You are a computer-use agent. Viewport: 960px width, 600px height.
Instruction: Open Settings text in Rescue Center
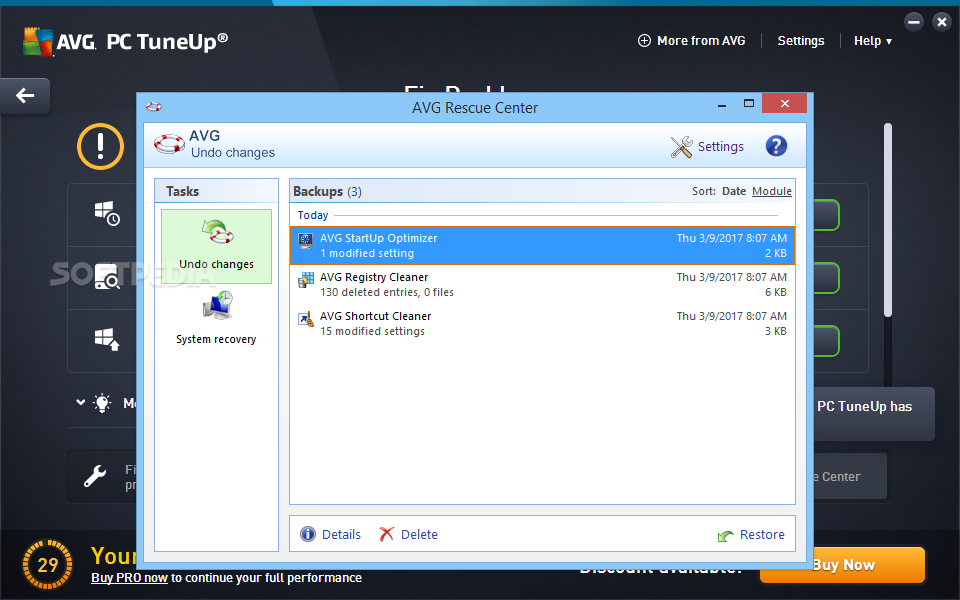tap(721, 146)
